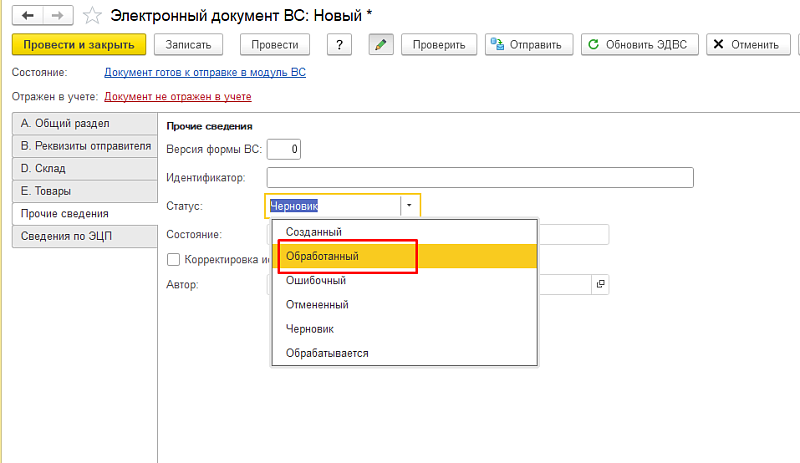Open the Автор field selection icon
Viewport: 800px width, 463px height.
pyautogui.click(x=600, y=285)
